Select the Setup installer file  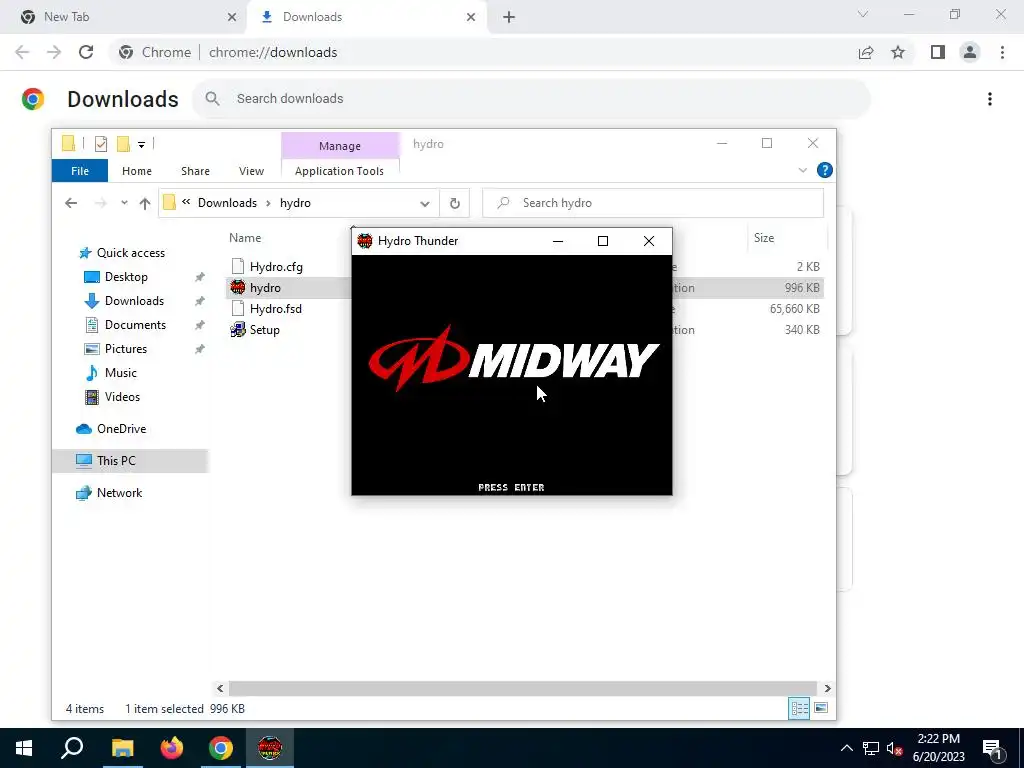point(264,330)
